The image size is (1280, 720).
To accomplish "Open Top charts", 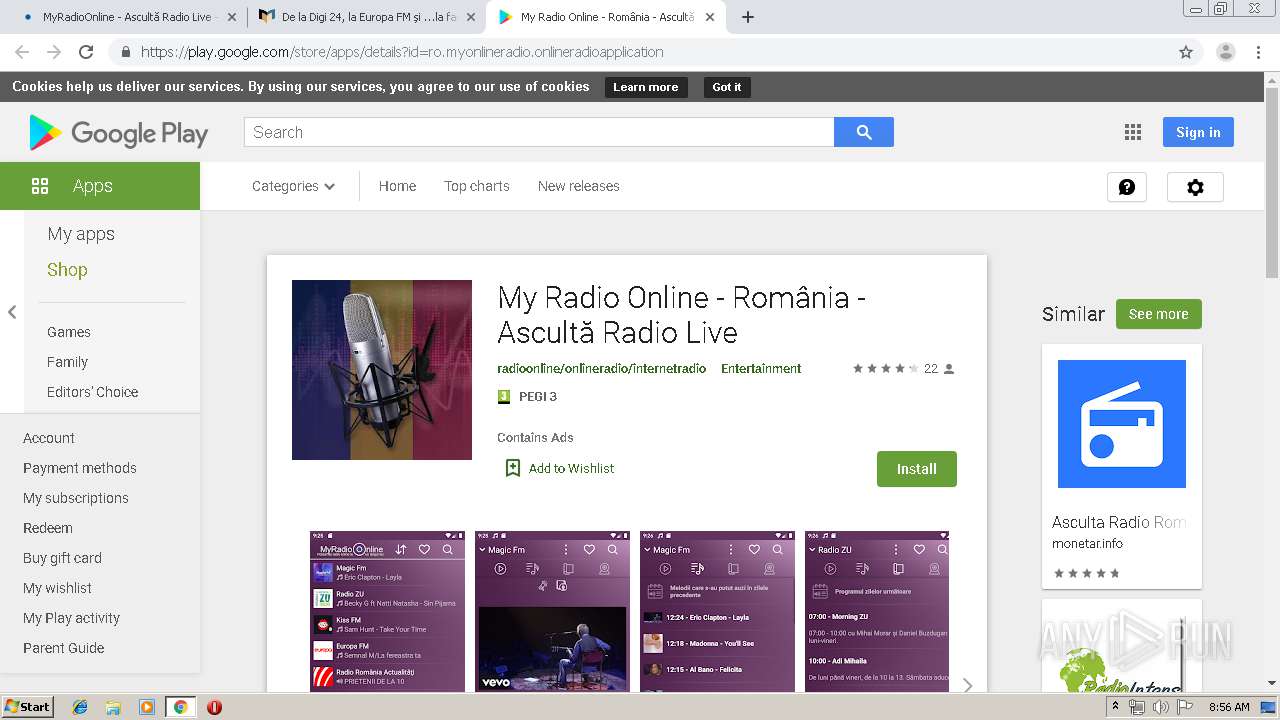I will (x=477, y=186).
